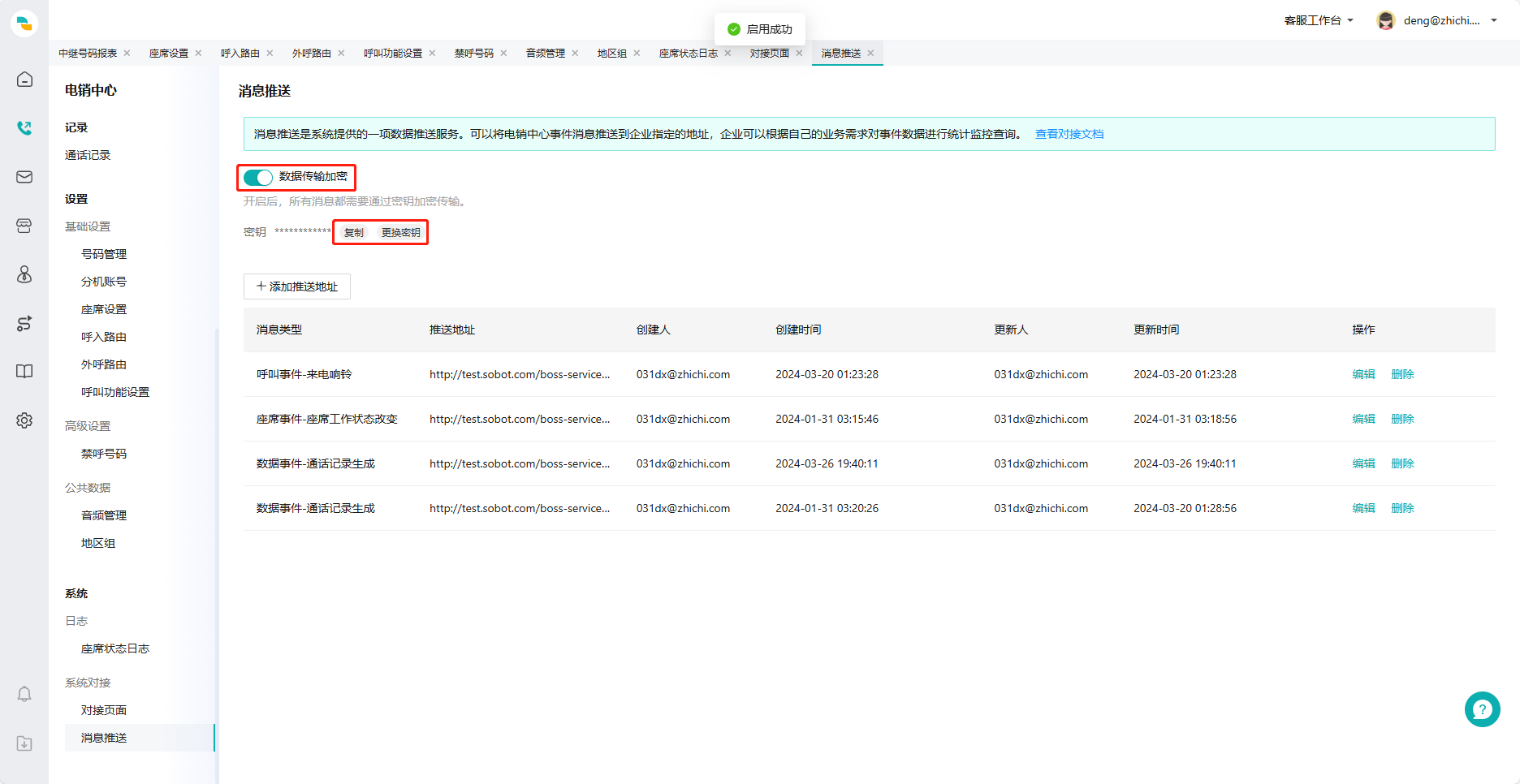
Task: Open 地区组 in the sidebar menu
Action: 98,543
